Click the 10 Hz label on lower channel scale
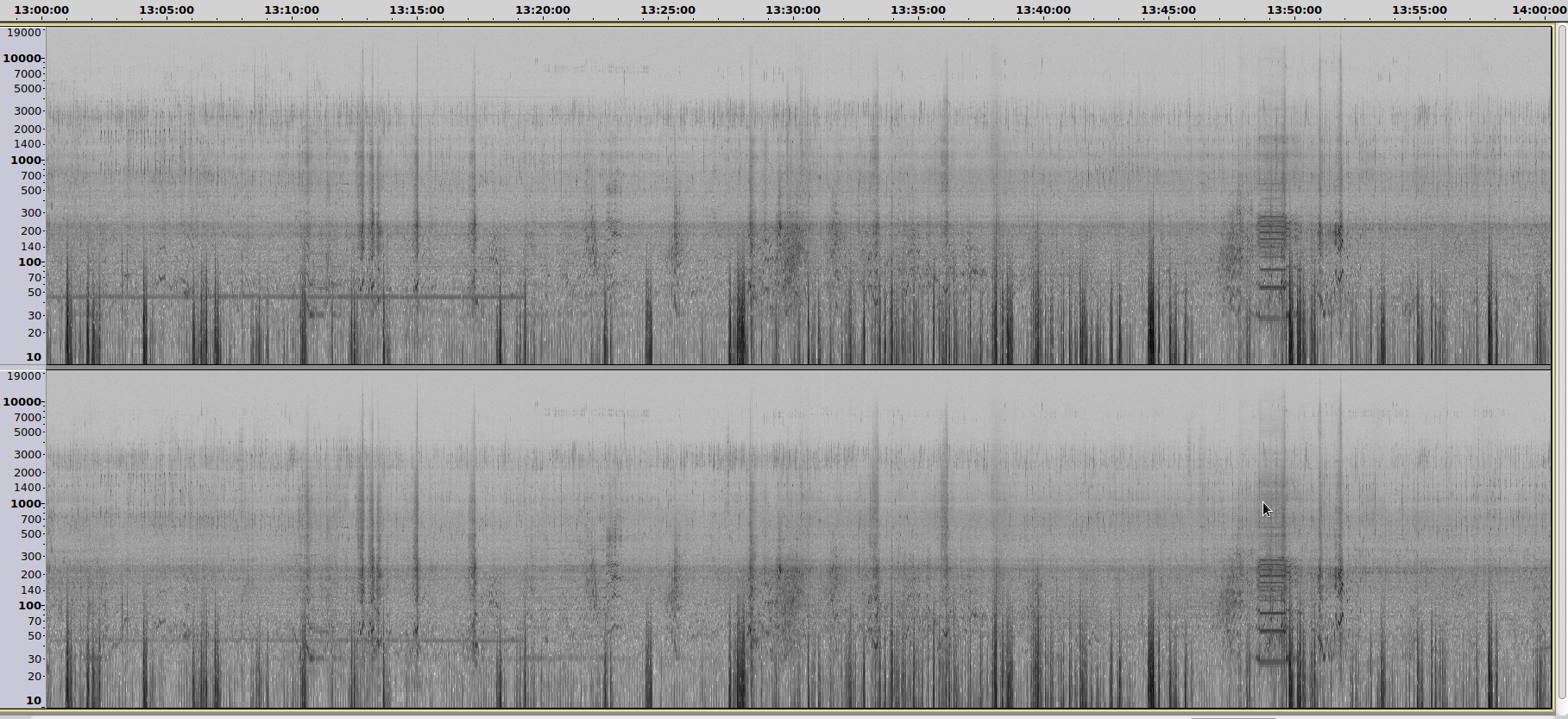This screenshot has width=1568, height=719. (x=34, y=701)
